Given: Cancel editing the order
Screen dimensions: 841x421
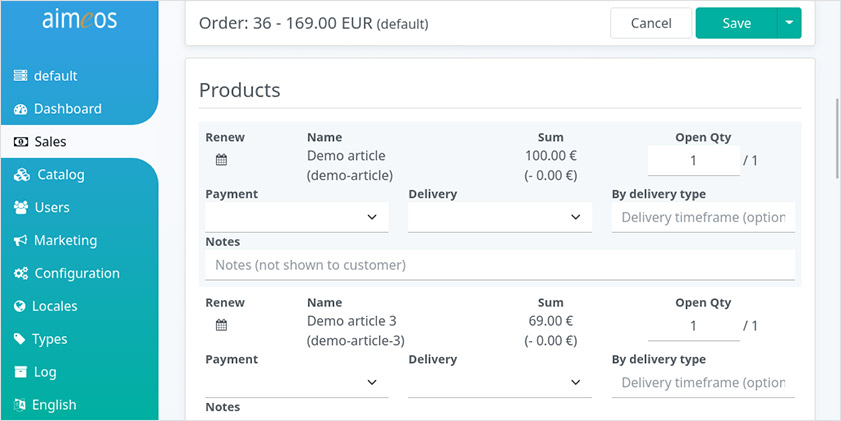Looking at the screenshot, I should pos(651,23).
